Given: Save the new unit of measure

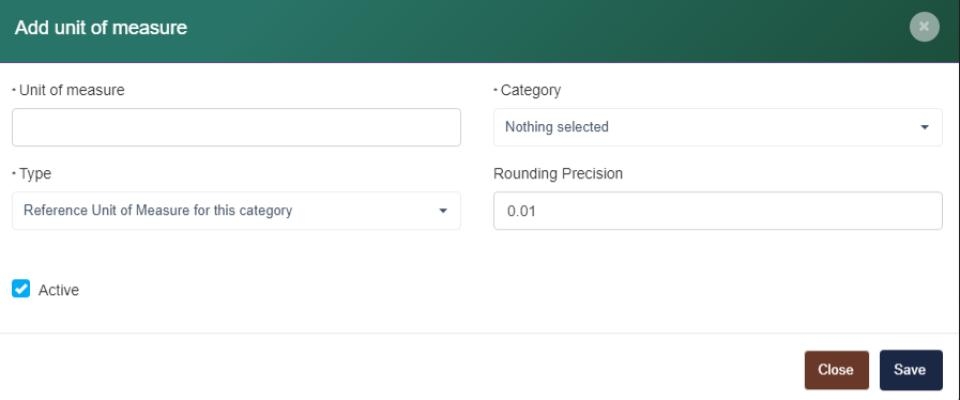Looking at the screenshot, I should click(x=909, y=370).
